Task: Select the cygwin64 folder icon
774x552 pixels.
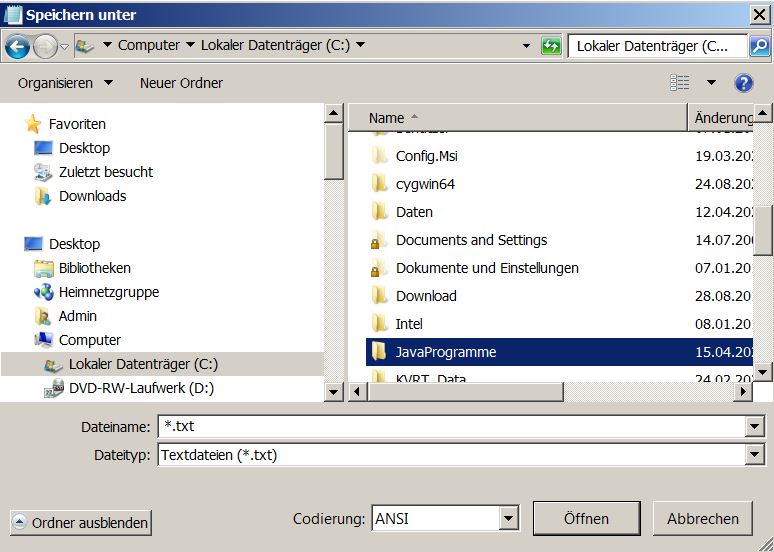Action: click(x=379, y=184)
